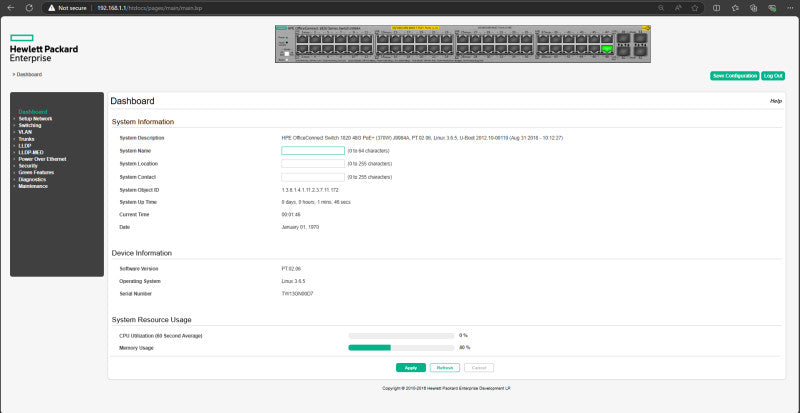Click the Serial Number value
800x413 pixels.
point(297,294)
